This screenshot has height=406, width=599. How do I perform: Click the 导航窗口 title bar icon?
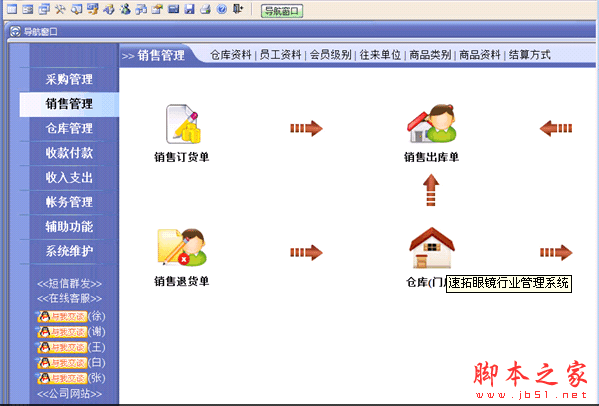point(15,31)
